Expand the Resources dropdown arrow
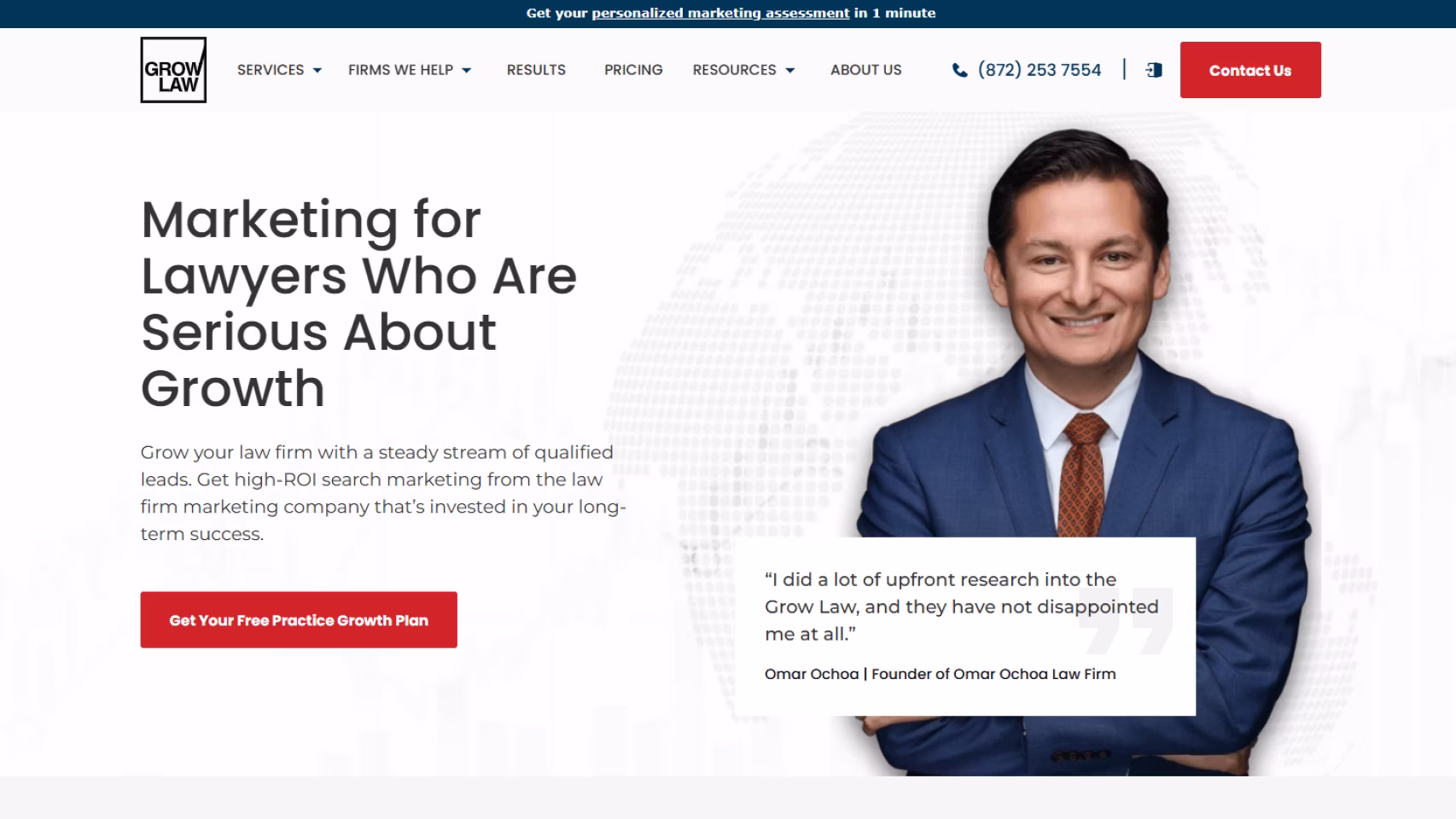Screen dimensions: 1456x819 tap(790, 71)
